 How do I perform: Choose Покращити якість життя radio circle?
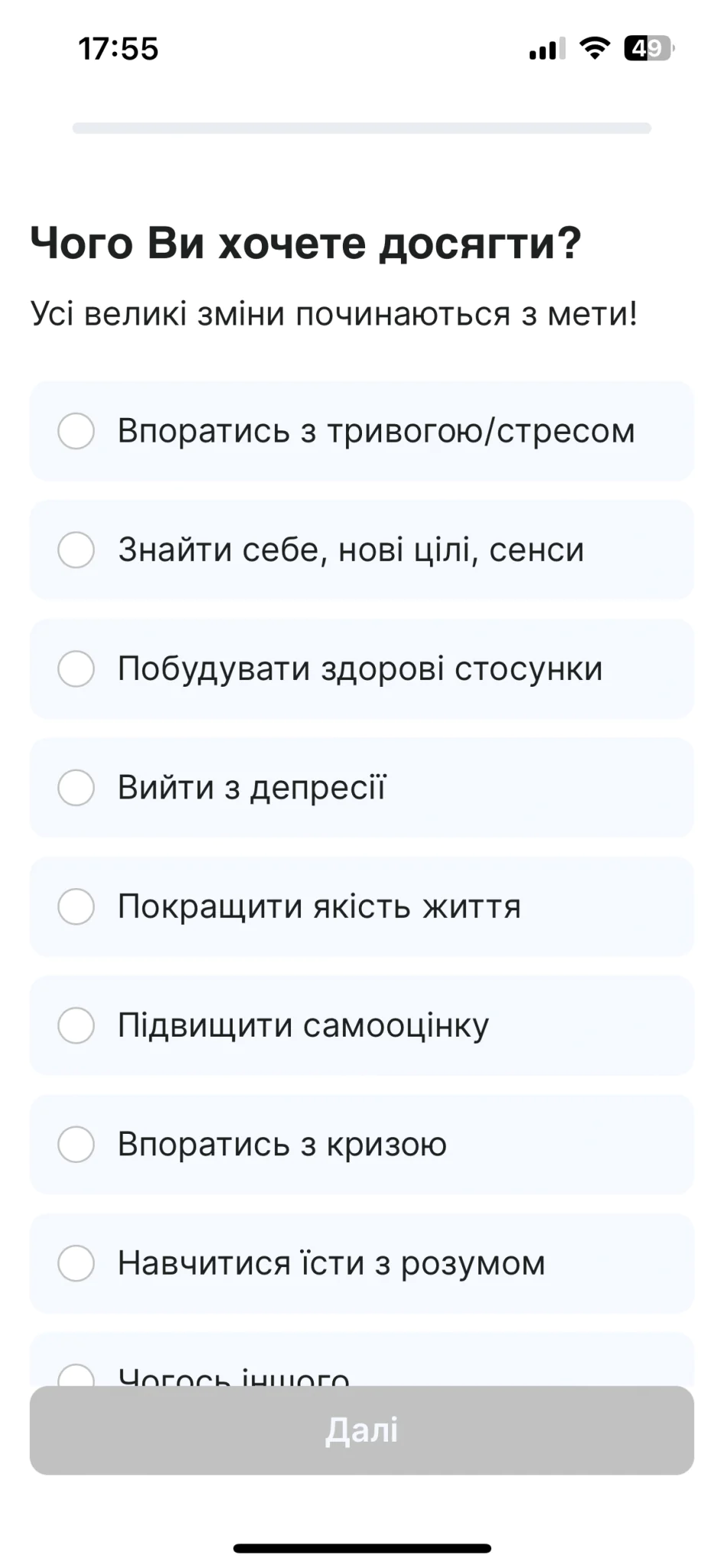click(77, 906)
